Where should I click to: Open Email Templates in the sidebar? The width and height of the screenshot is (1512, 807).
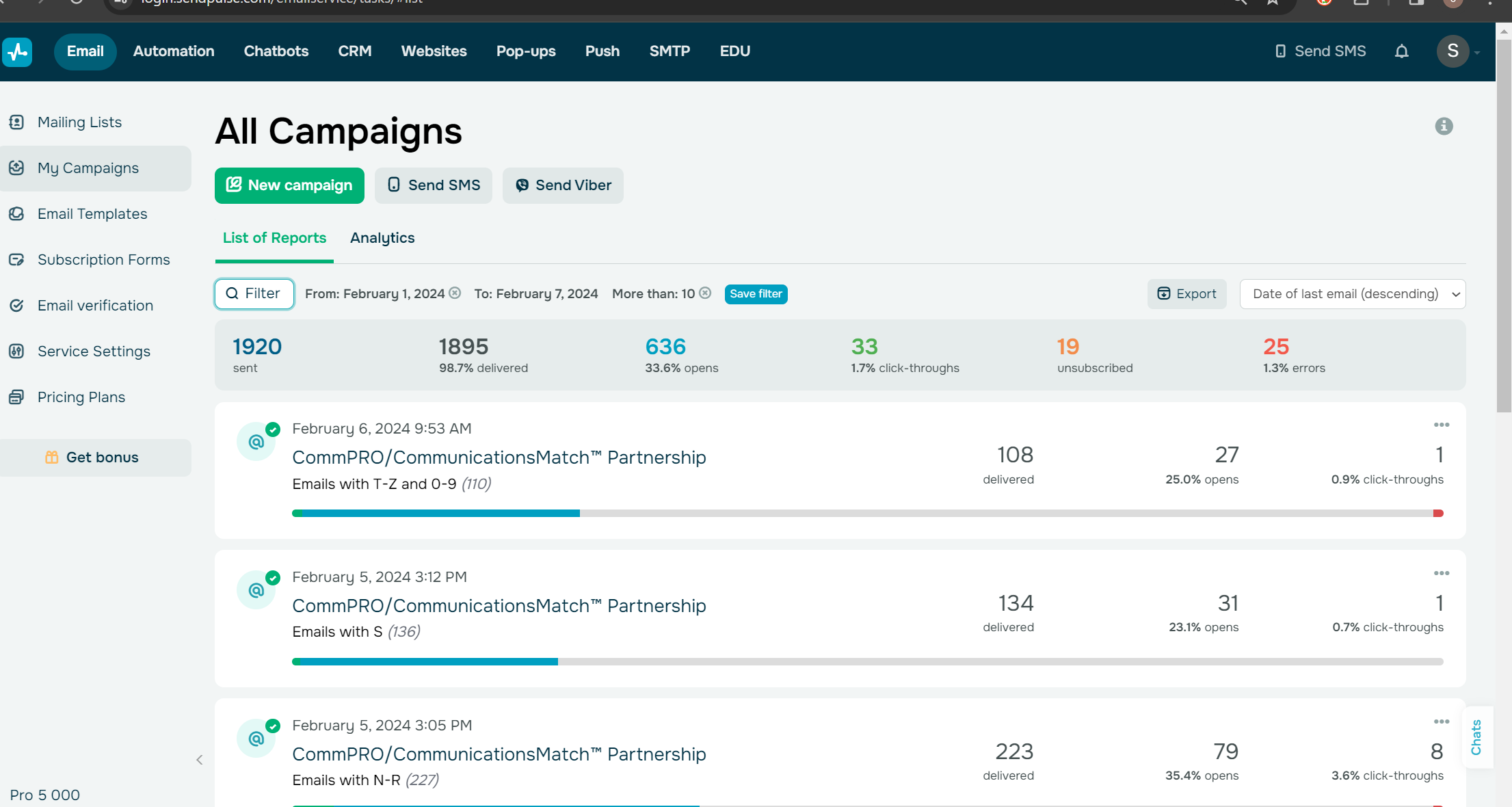coord(92,214)
